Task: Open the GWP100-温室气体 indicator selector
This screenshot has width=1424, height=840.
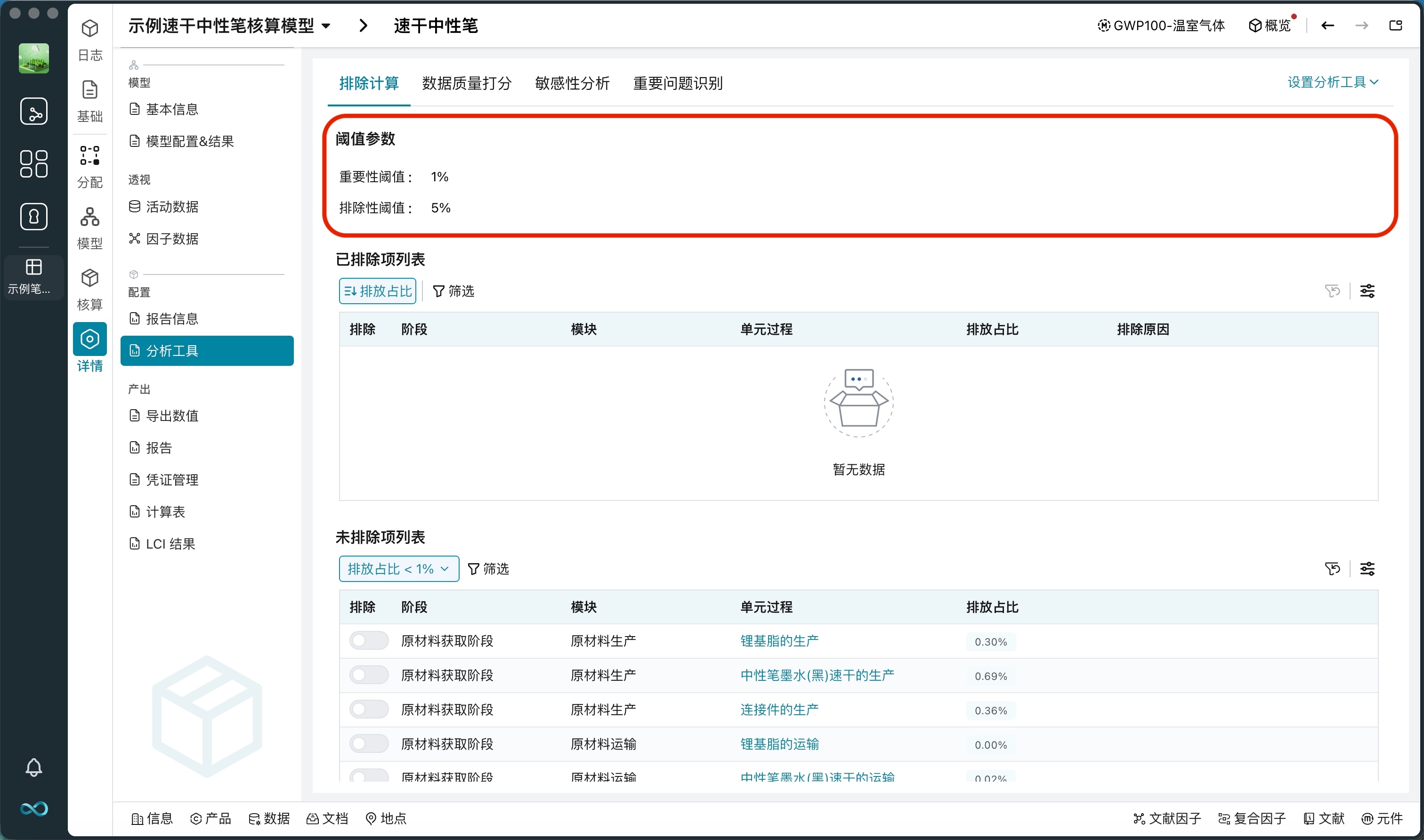Action: click(x=1161, y=25)
